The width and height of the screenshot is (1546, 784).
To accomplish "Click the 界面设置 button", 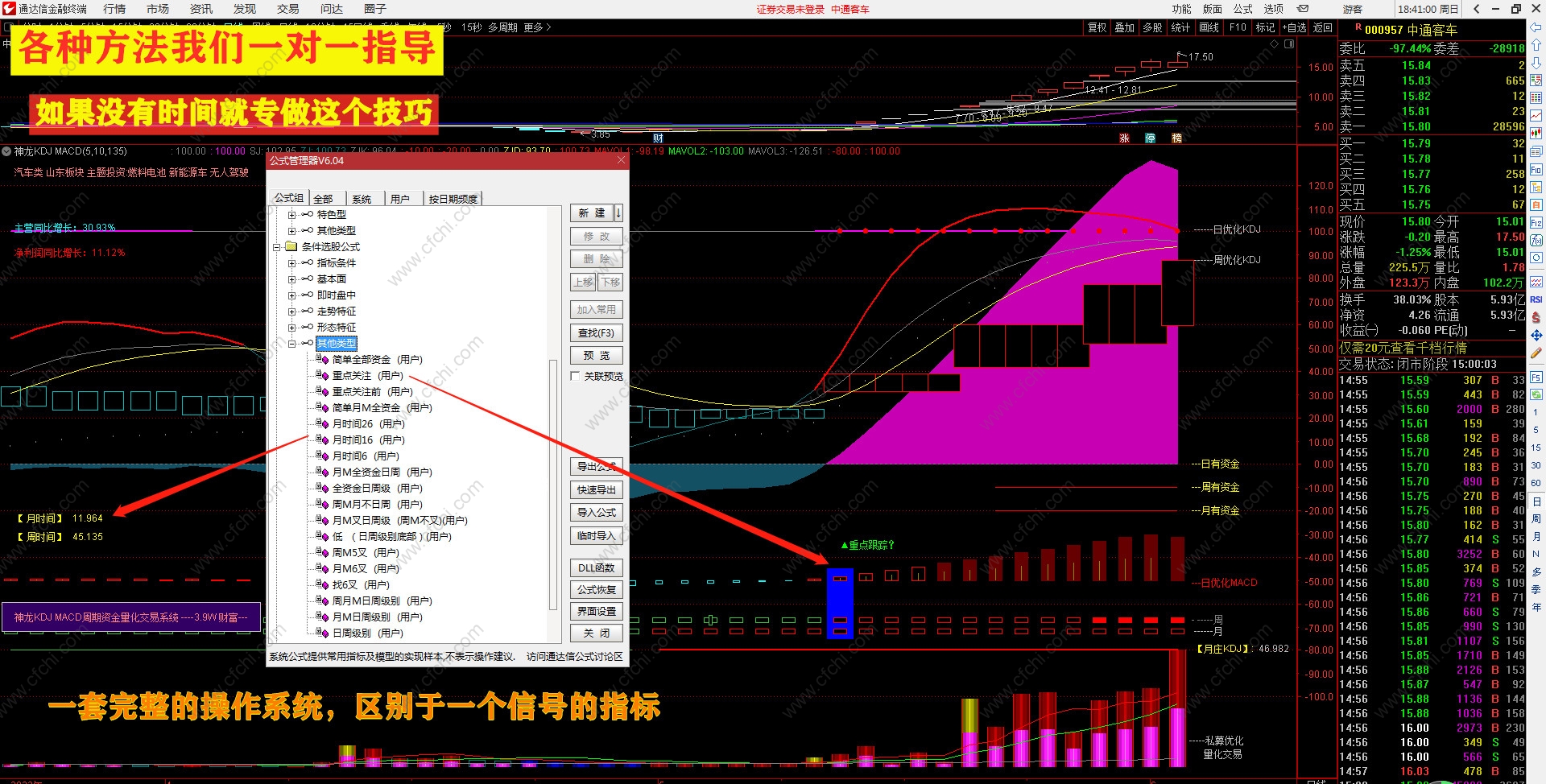I will click(597, 612).
